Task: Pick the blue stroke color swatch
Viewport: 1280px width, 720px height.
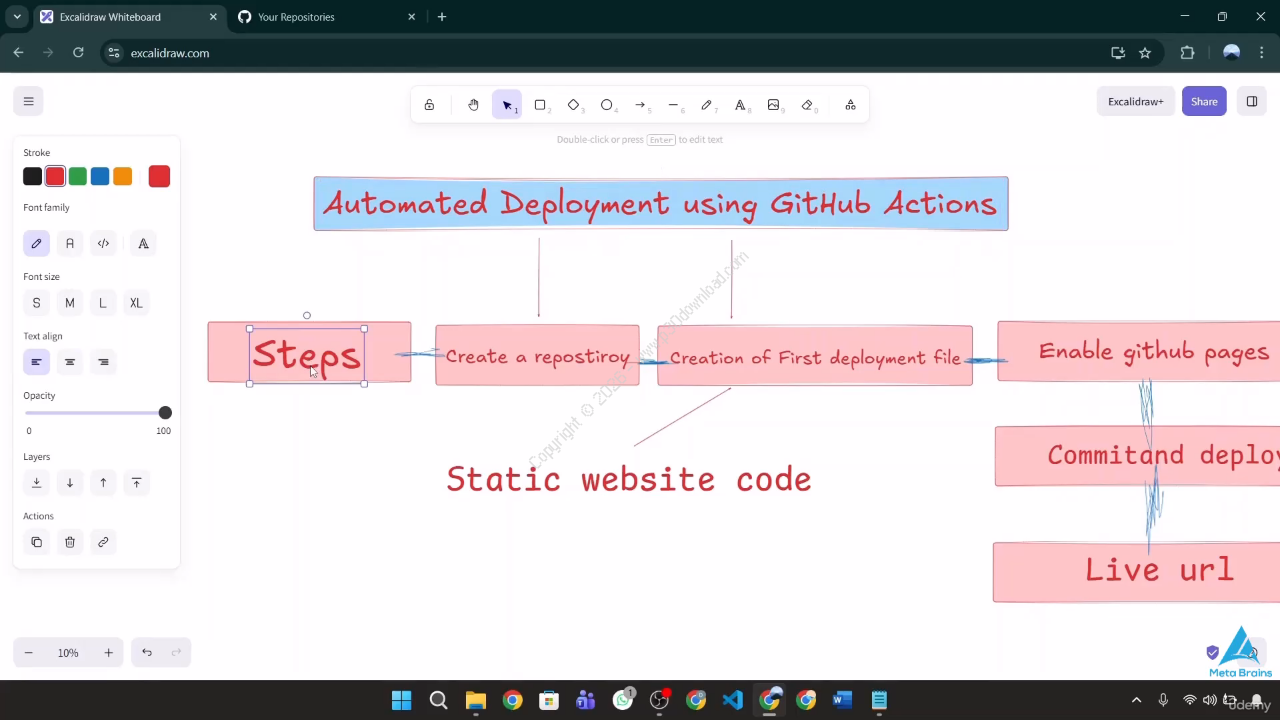Action: [x=100, y=177]
